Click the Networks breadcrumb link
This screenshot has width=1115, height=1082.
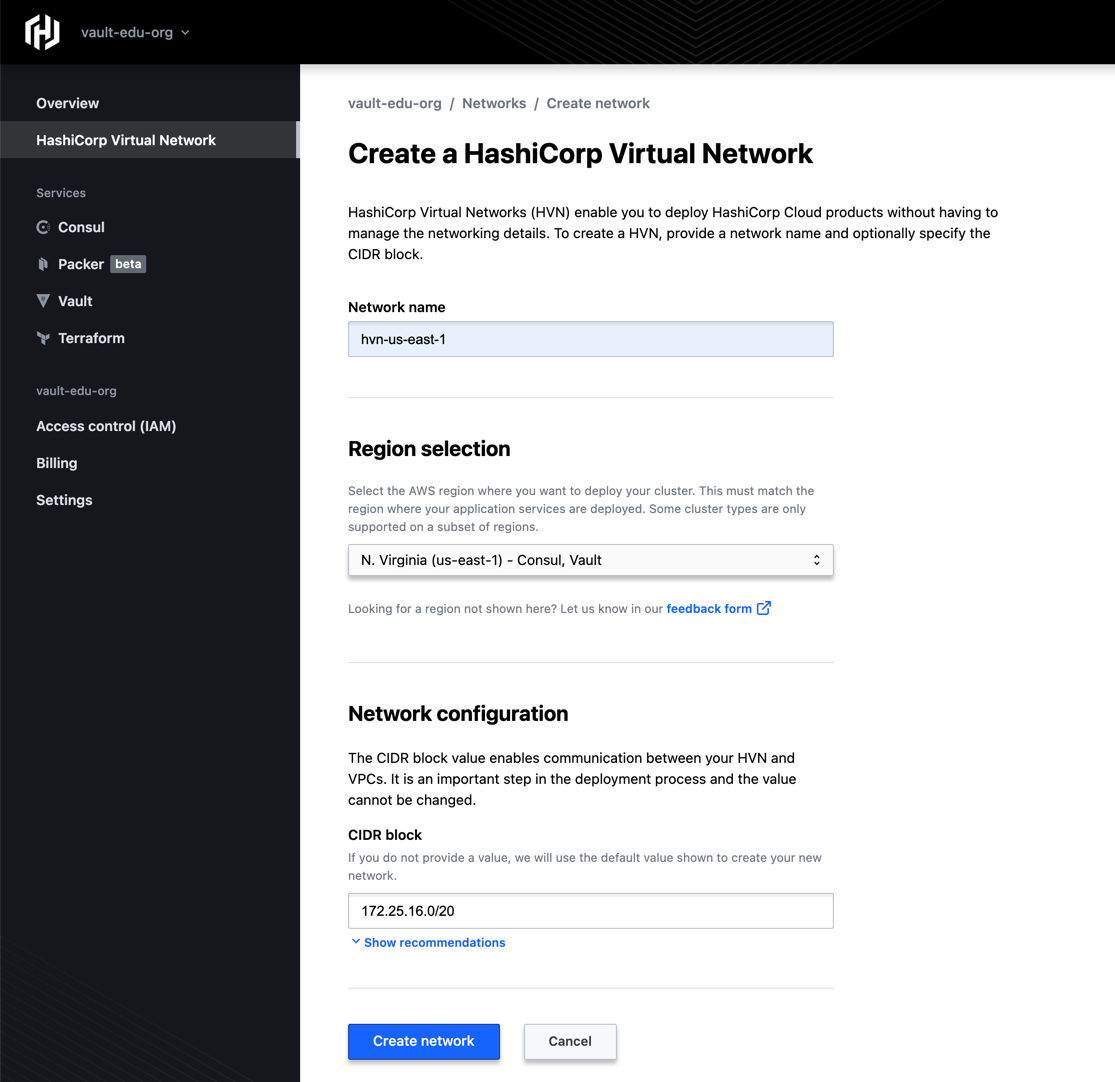tap(494, 103)
